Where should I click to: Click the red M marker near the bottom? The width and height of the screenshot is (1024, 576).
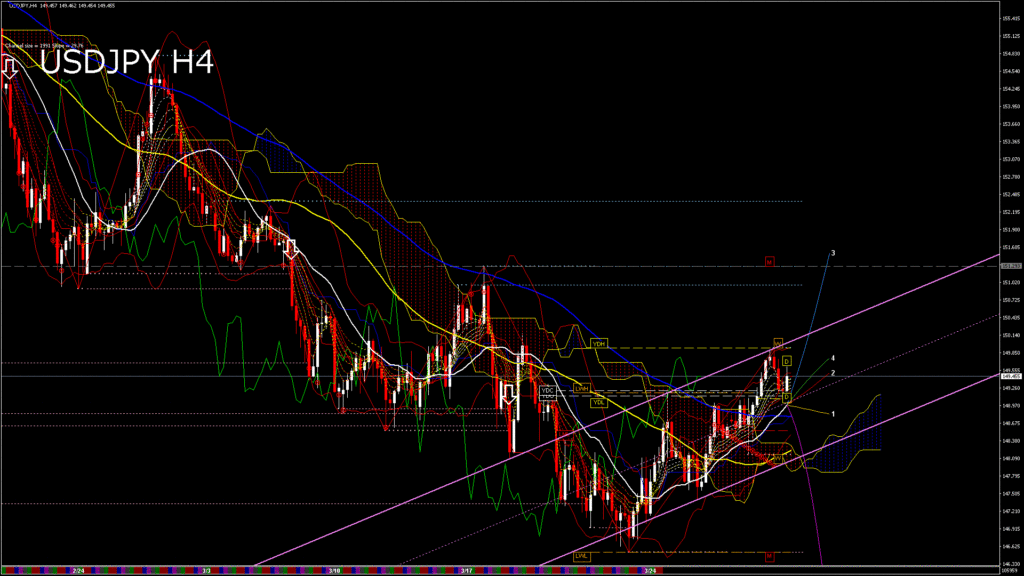(769, 554)
